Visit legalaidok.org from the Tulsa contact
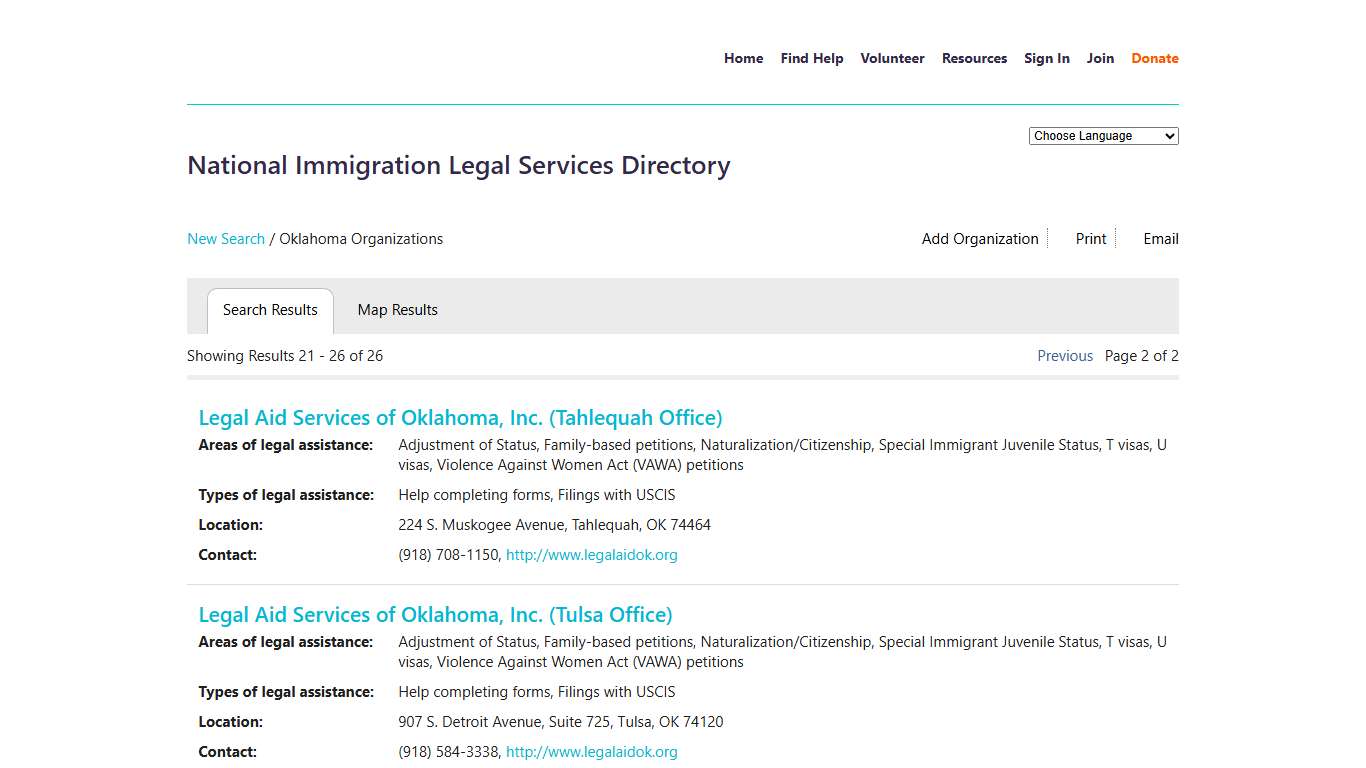 [x=591, y=751]
